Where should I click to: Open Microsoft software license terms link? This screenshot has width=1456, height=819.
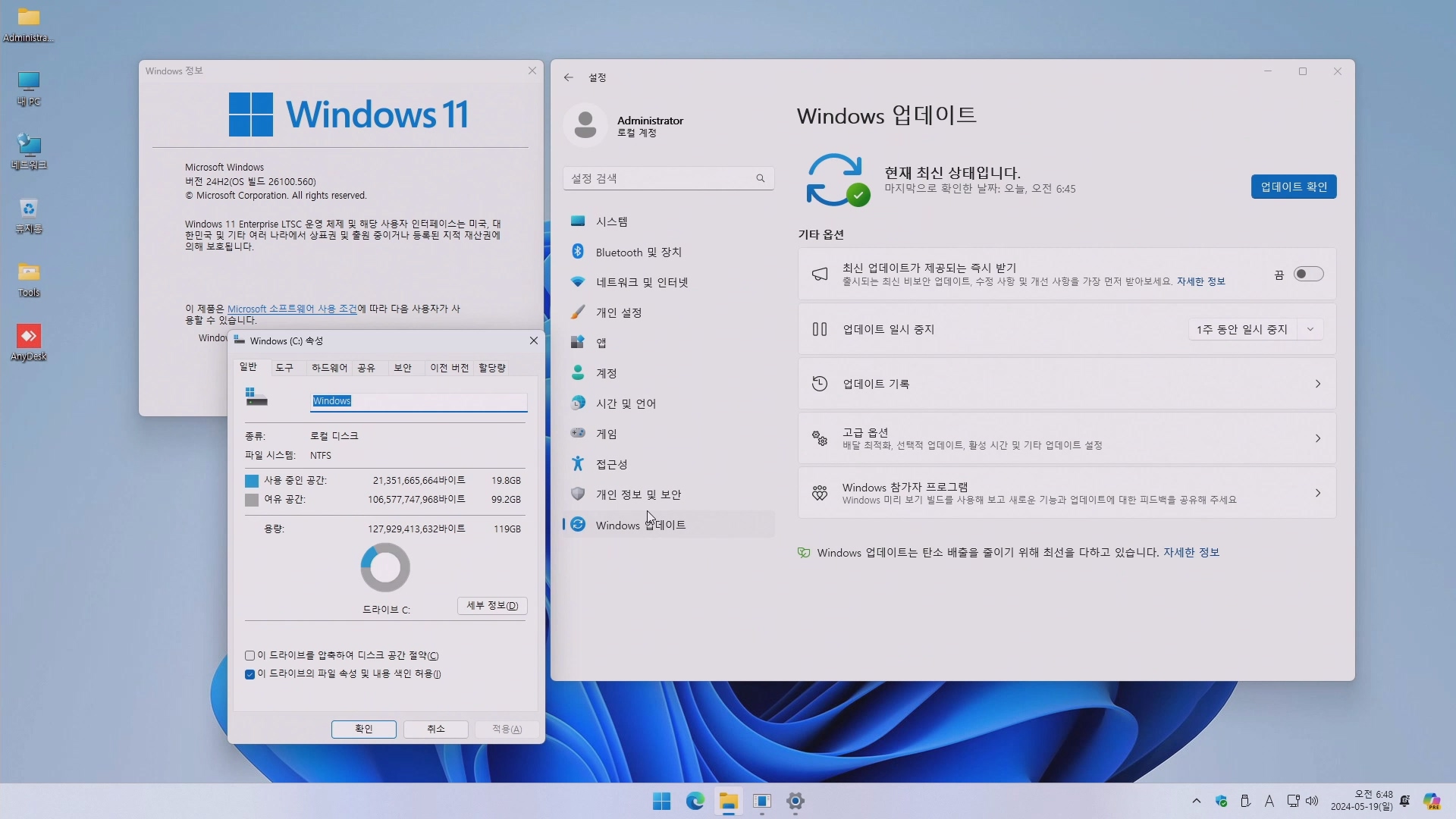tap(292, 309)
